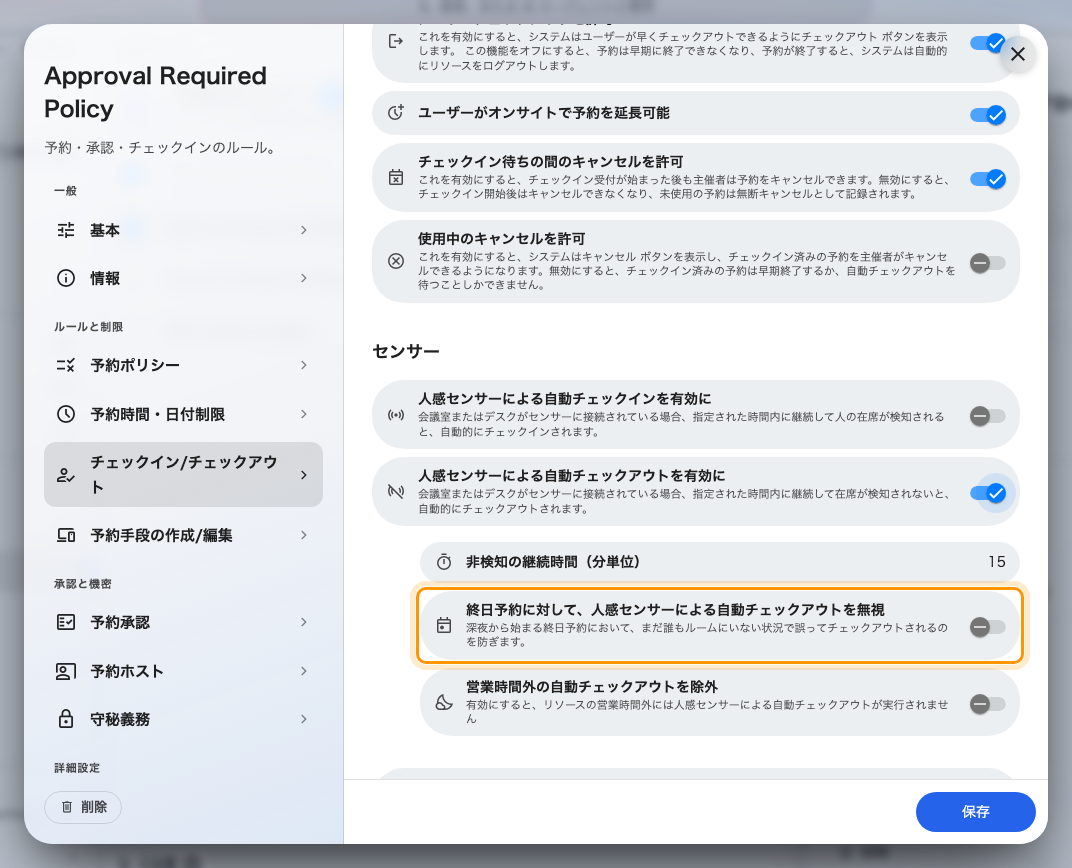Disable ユーザーがオンサイトで予約を延長可能 switch
The image size is (1072, 868).
tap(988, 115)
